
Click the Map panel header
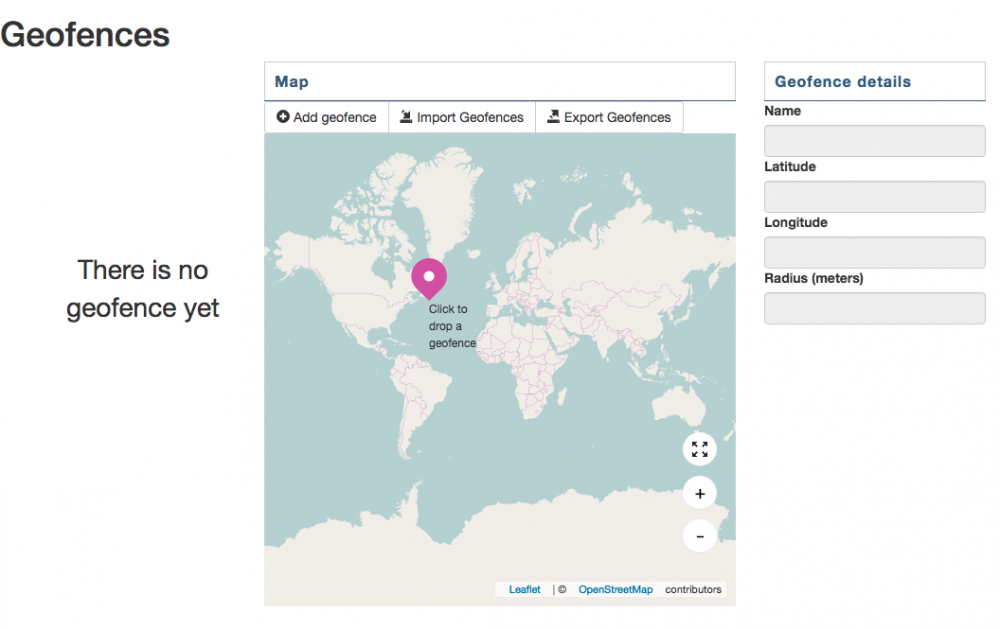coord(499,82)
